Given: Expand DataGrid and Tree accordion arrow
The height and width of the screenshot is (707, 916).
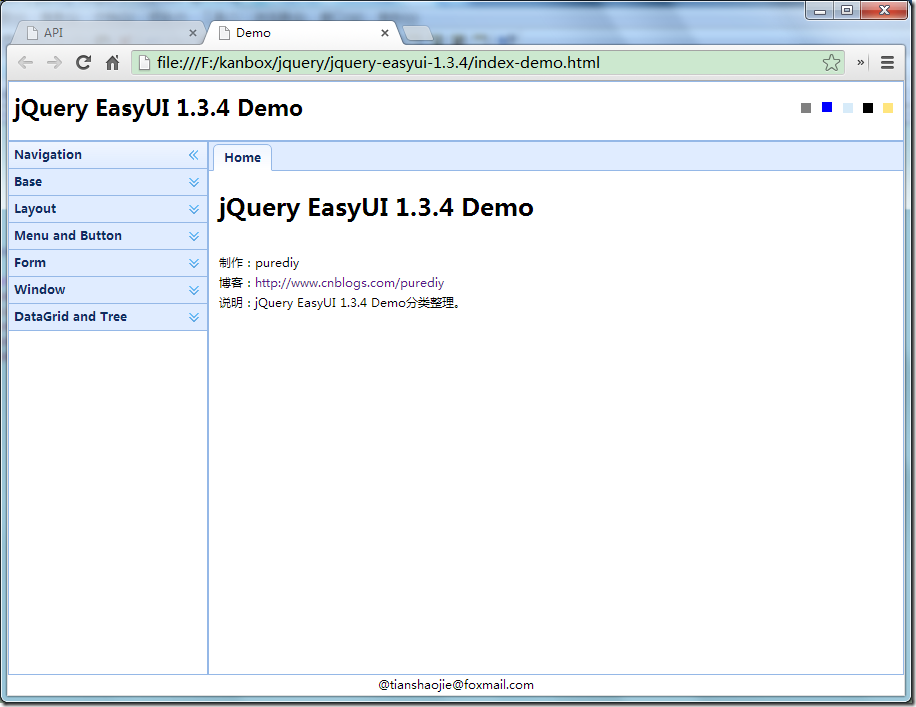Looking at the screenshot, I should pyautogui.click(x=194, y=317).
